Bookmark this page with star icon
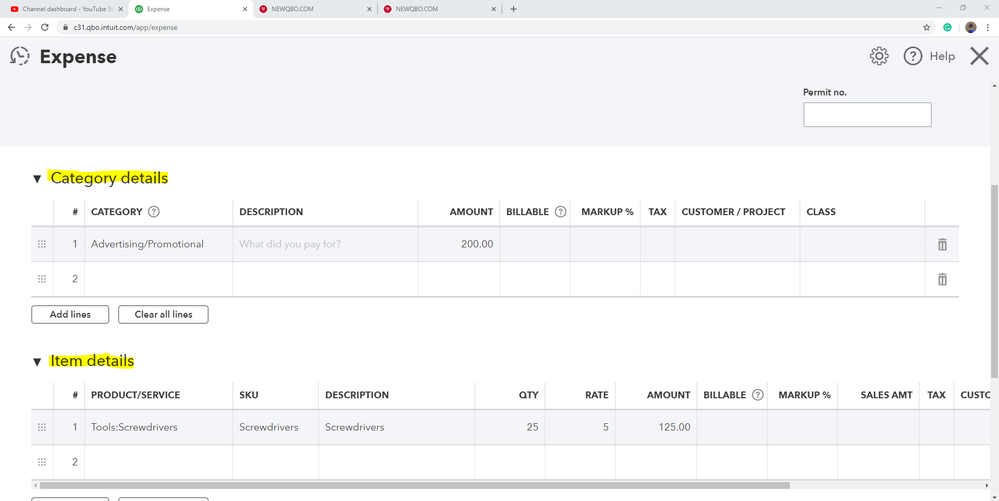 (x=926, y=27)
